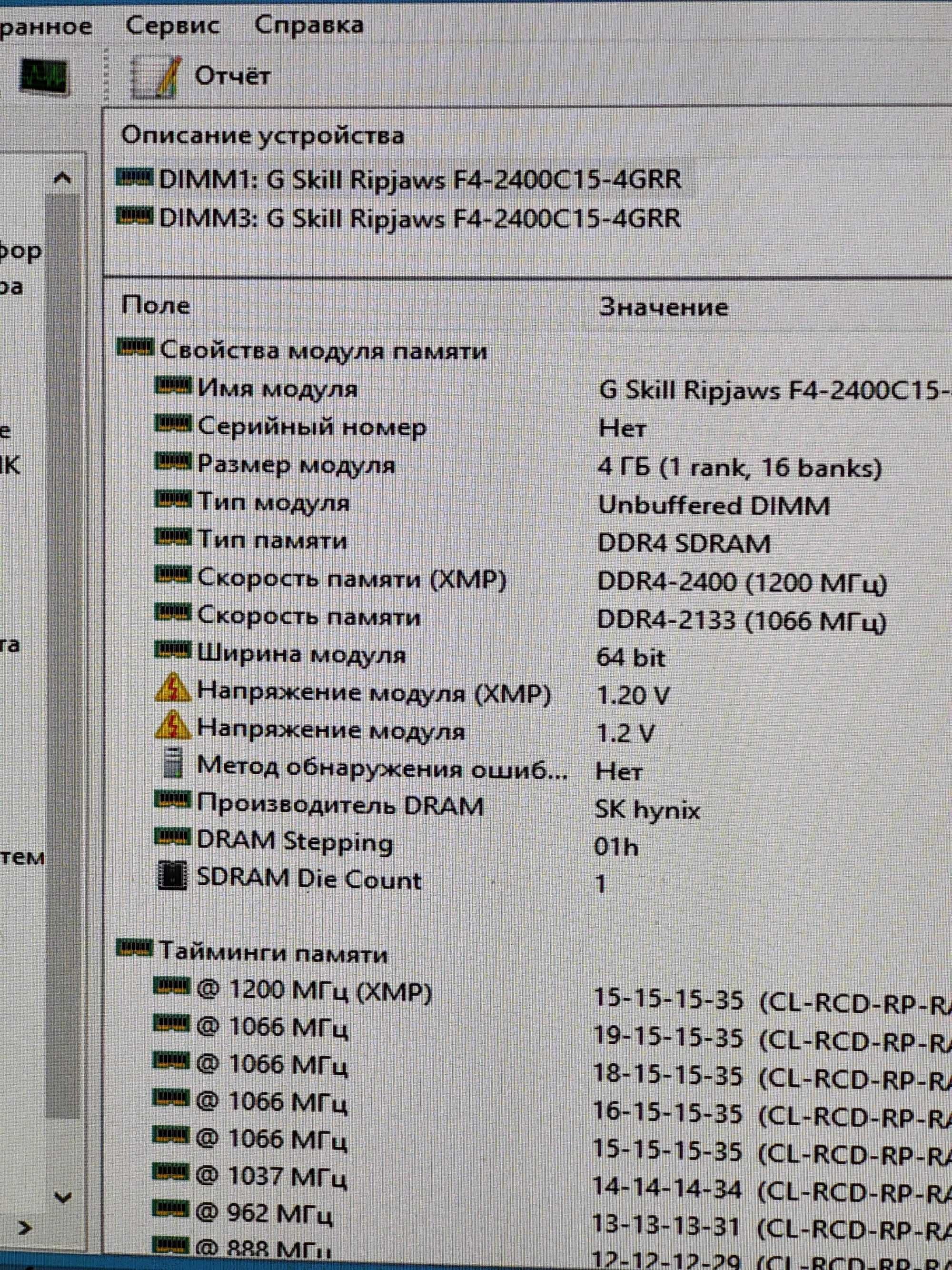The height and width of the screenshot is (1270, 952).
Task: Click the Отчёт report button
Action: coord(200,76)
